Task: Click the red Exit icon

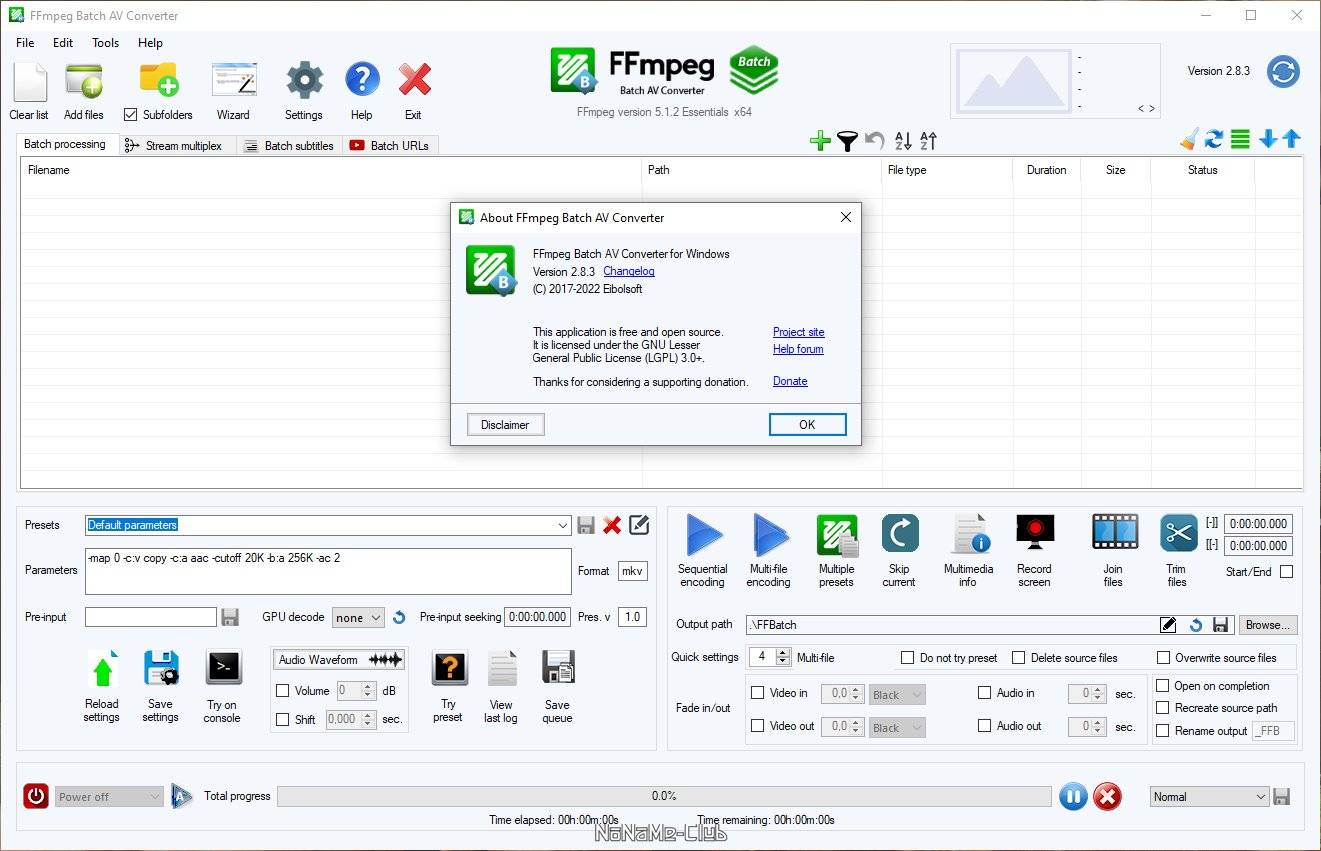Action: pos(414,80)
